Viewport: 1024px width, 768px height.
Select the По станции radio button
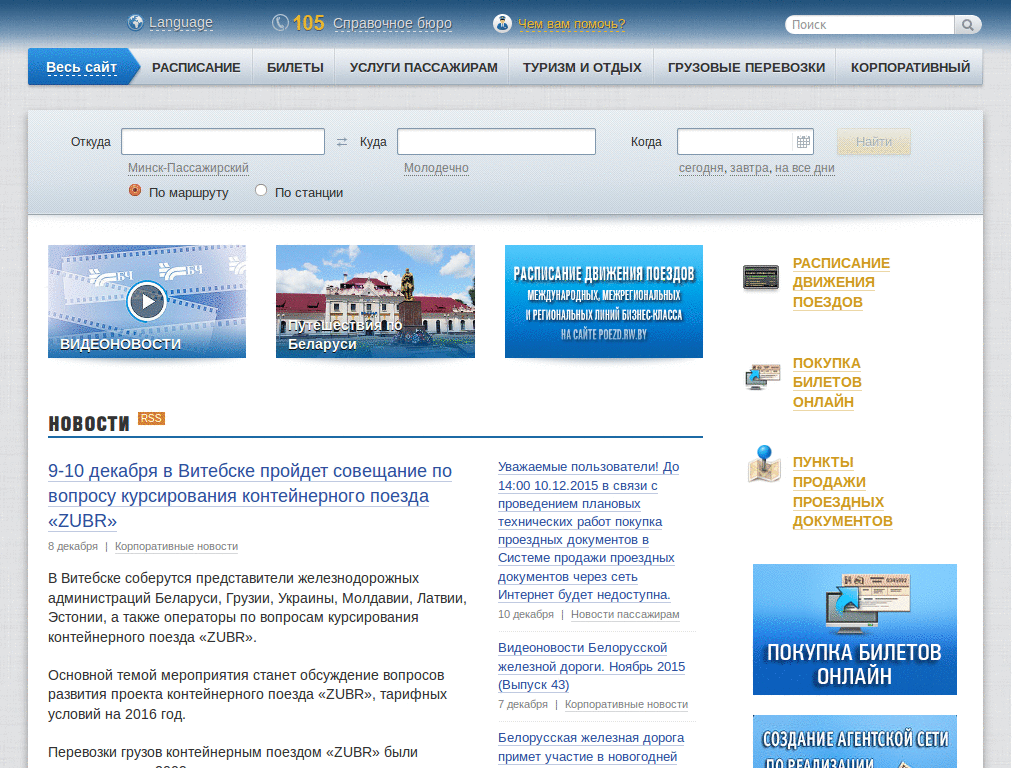click(261, 190)
